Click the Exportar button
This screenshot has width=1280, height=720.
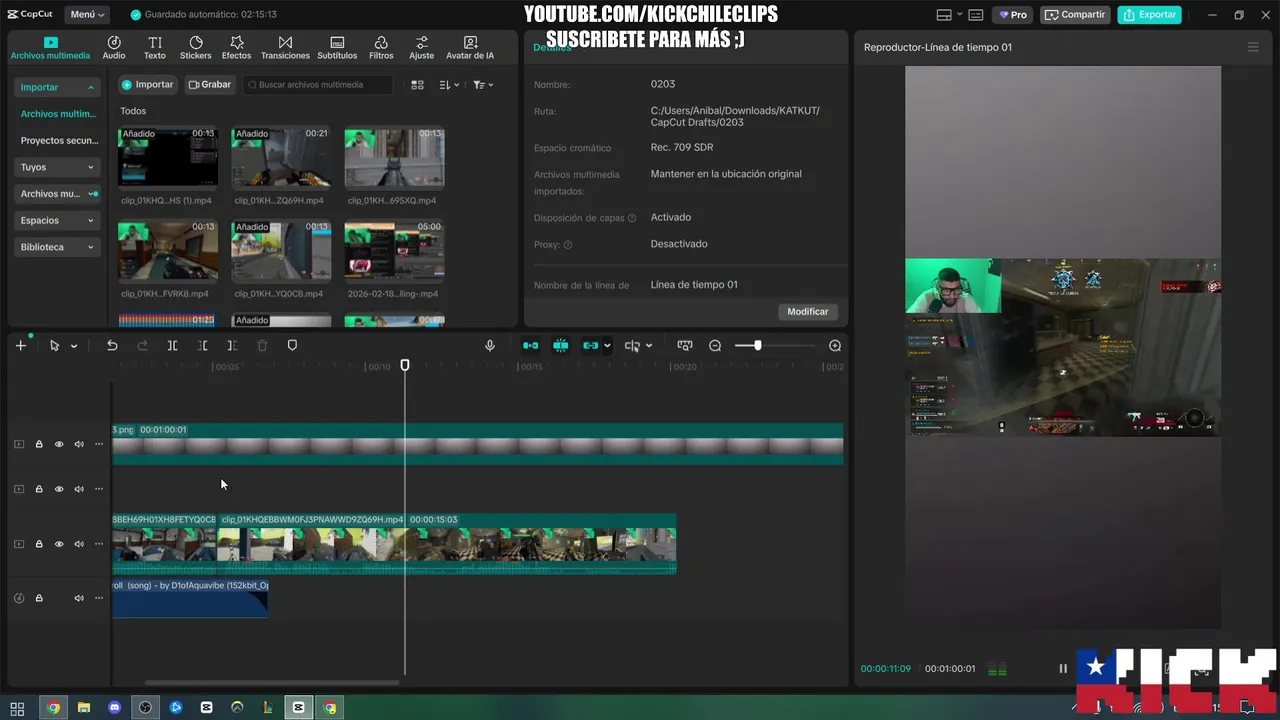(x=1149, y=15)
